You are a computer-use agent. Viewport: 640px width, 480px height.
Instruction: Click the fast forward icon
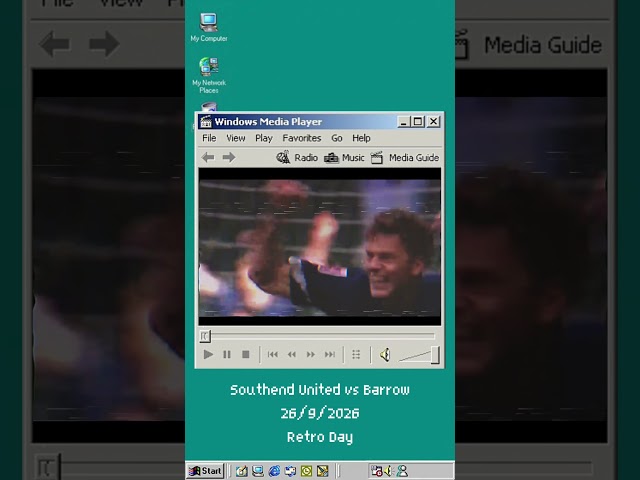pos(311,354)
